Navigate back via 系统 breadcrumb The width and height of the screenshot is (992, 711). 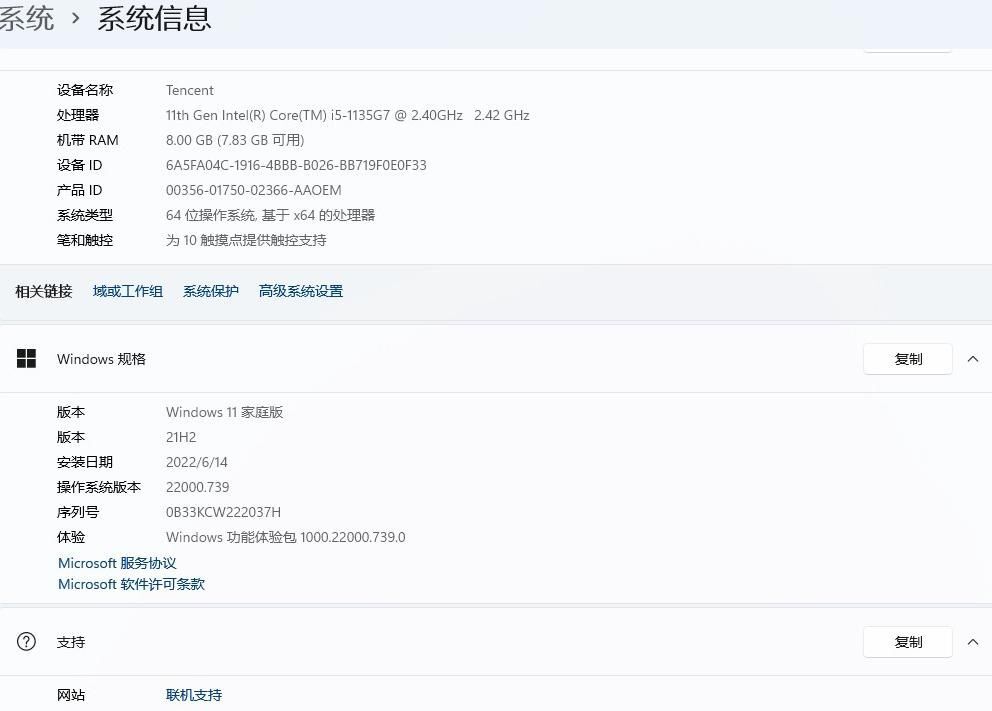26,18
